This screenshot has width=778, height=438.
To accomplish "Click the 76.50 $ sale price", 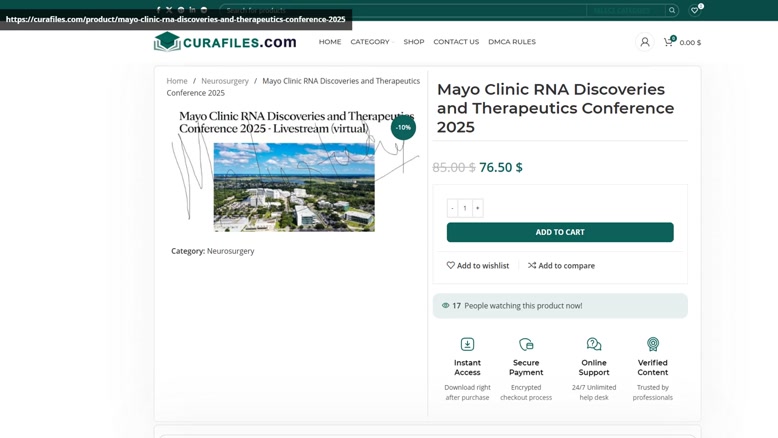I will point(501,167).
